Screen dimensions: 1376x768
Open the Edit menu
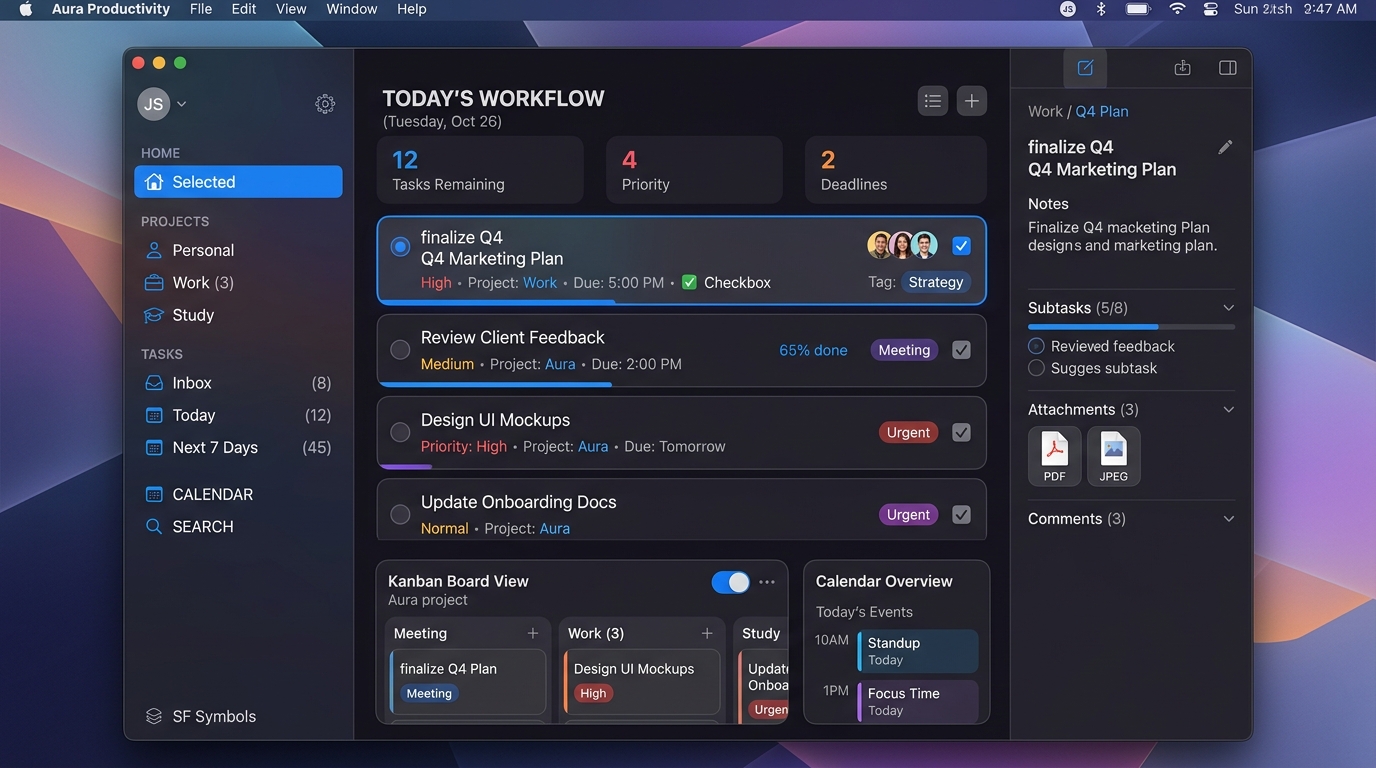[244, 9]
